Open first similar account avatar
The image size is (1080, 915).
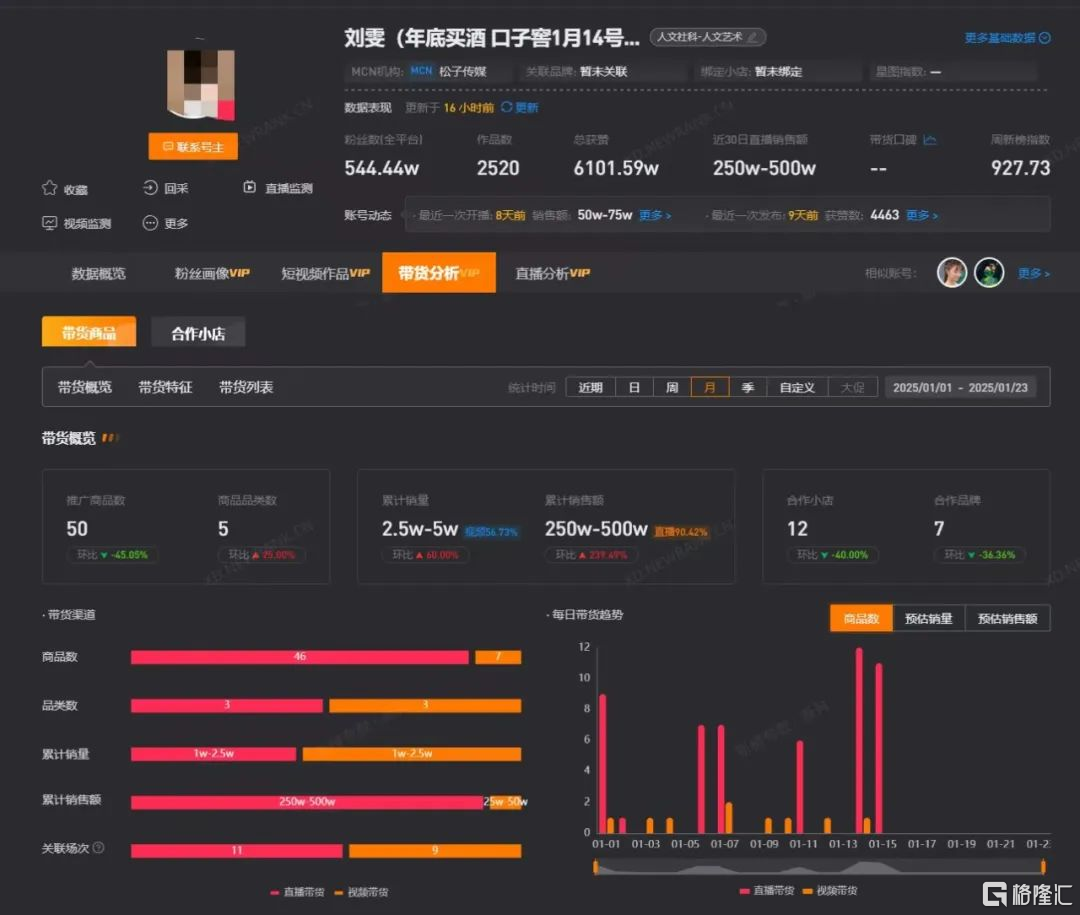pos(951,273)
